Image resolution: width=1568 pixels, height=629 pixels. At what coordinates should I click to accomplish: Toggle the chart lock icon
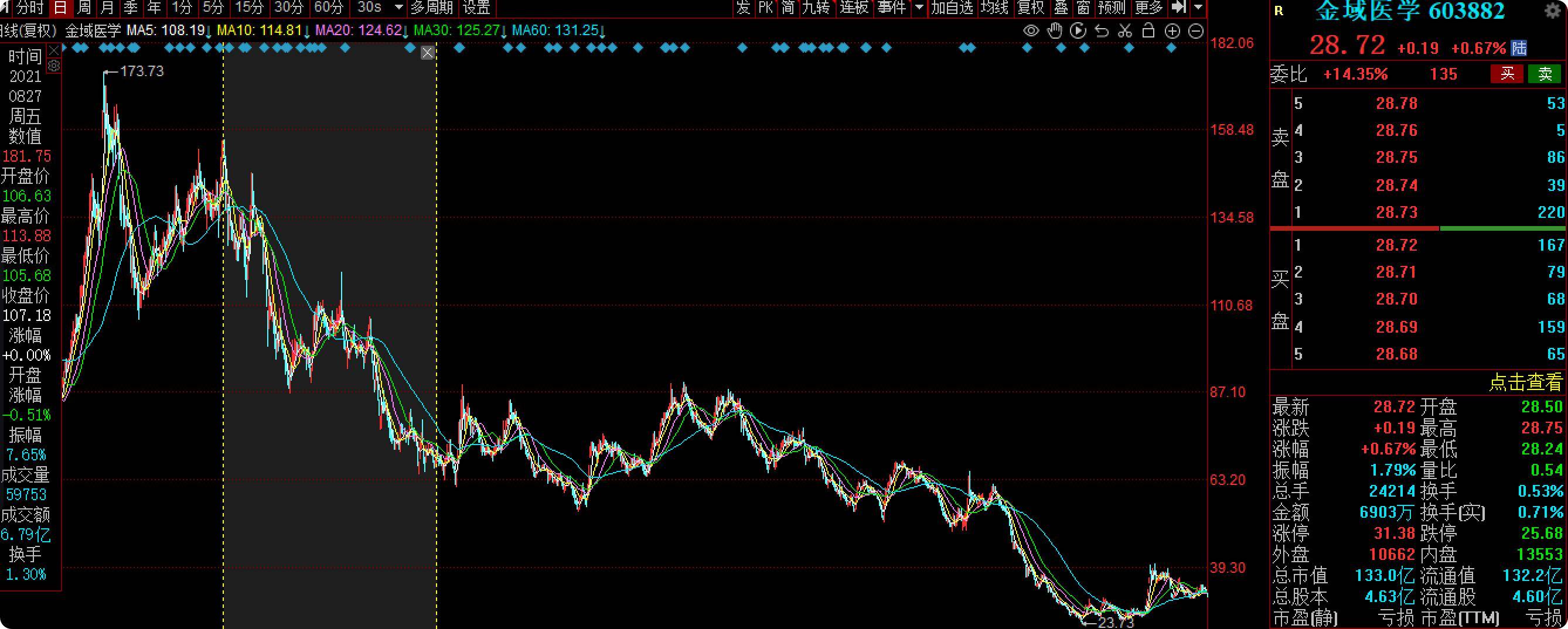pyautogui.click(x=1148, y=30)
